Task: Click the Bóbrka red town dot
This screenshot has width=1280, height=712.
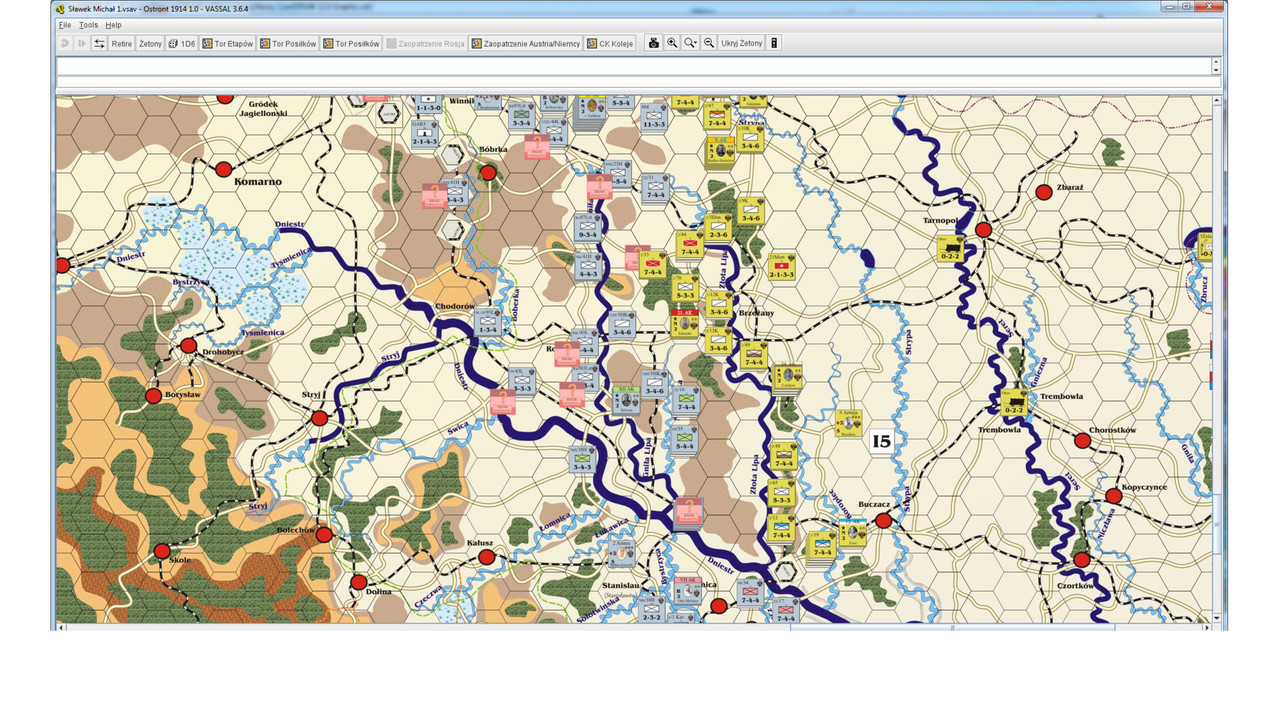Action: pos(488,173)
